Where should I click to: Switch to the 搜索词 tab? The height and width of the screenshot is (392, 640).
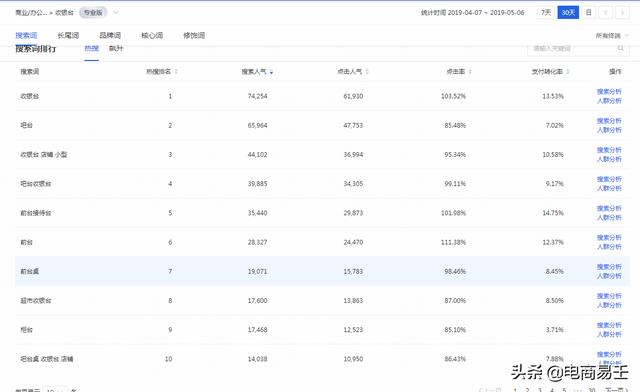[26, 36]
